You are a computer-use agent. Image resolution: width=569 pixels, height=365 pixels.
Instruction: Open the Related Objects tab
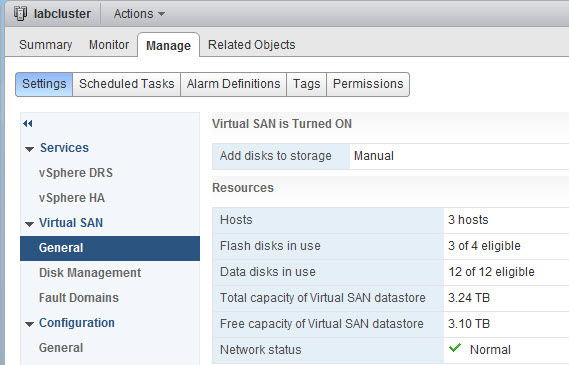click(x=251, y=45)
